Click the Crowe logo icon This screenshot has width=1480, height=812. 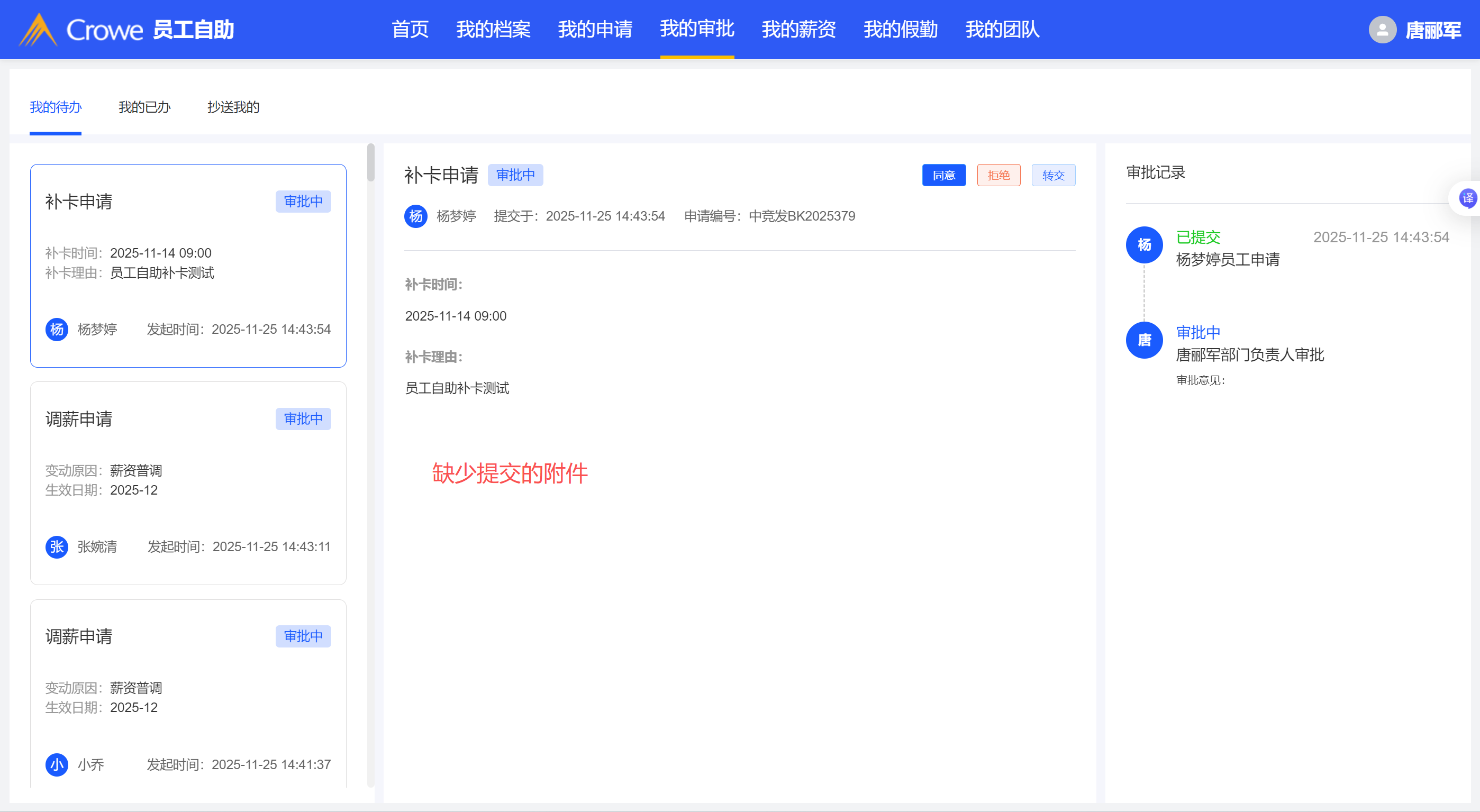pos(38,30)
